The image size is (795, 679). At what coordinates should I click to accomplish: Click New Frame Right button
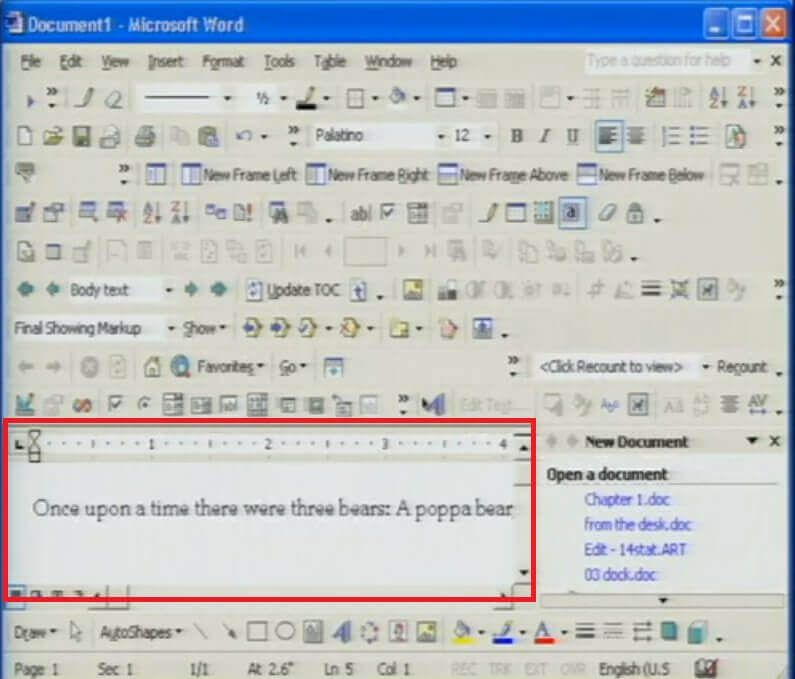(367, 175)
